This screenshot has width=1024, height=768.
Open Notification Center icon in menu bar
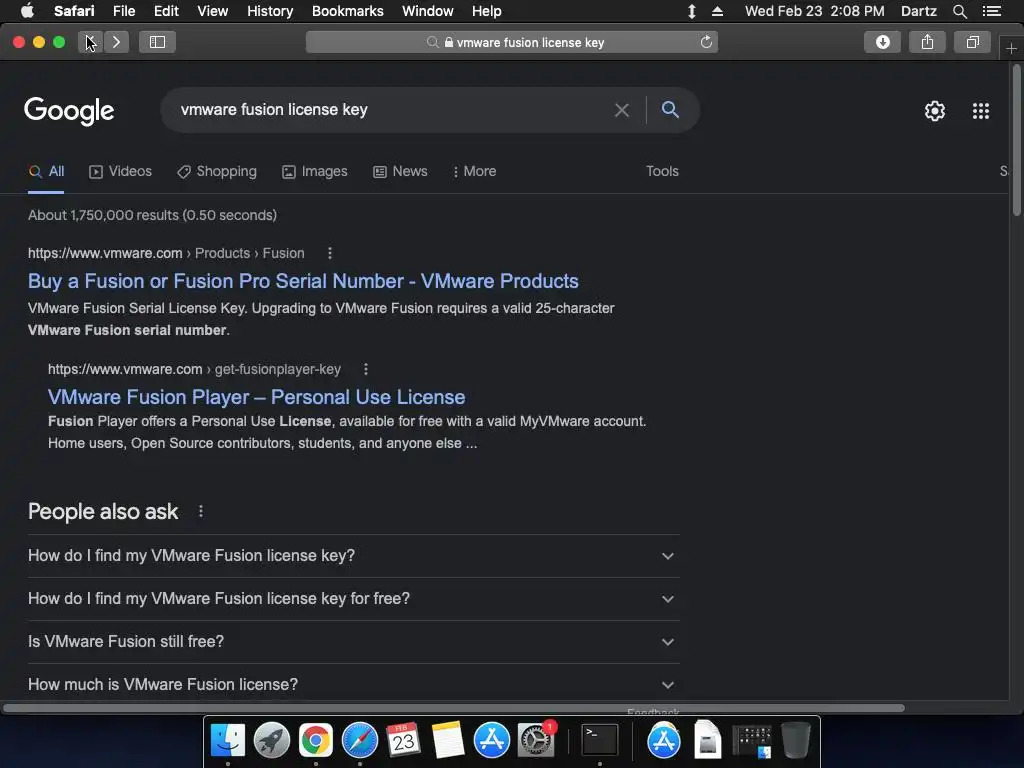pyautogui.click(x=991, y=11)
